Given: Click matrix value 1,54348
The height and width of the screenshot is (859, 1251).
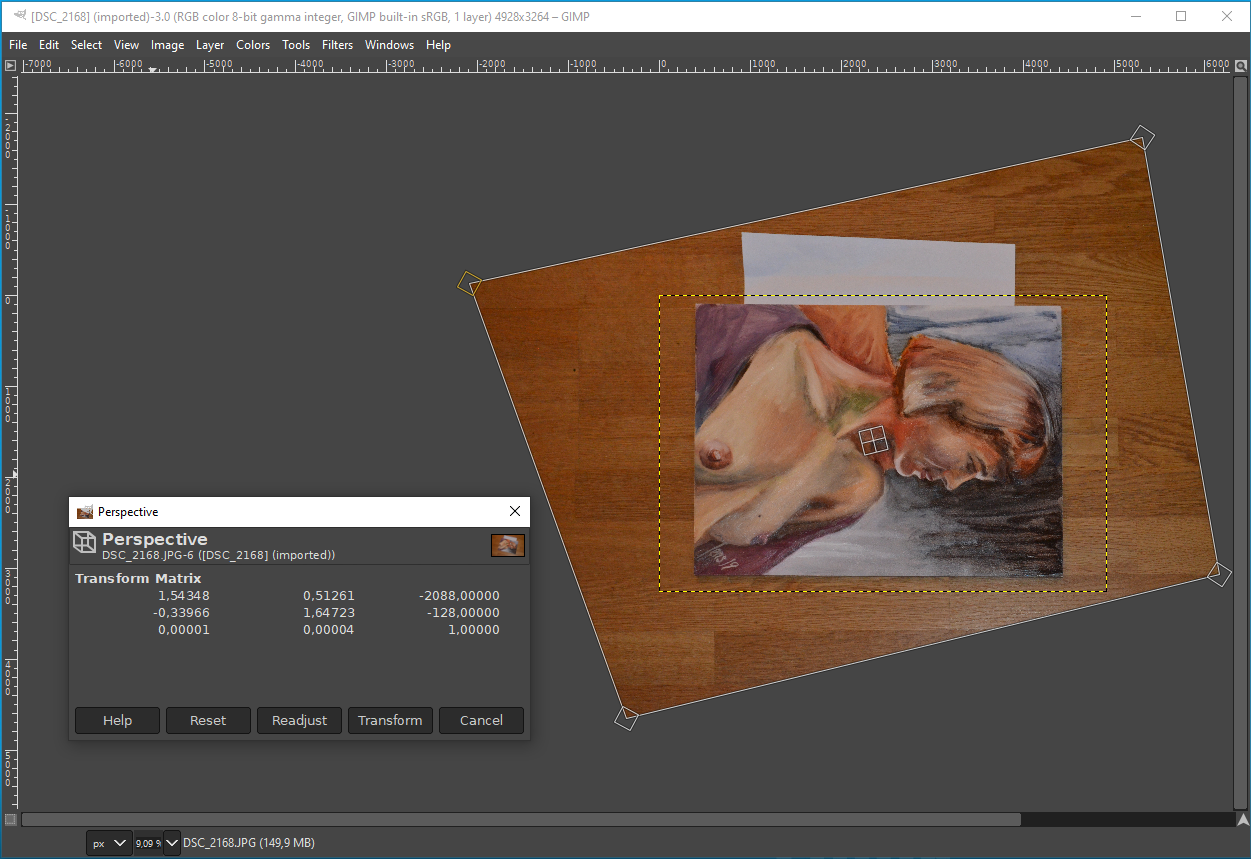Looking at the screenshot, I should (184, 596).
